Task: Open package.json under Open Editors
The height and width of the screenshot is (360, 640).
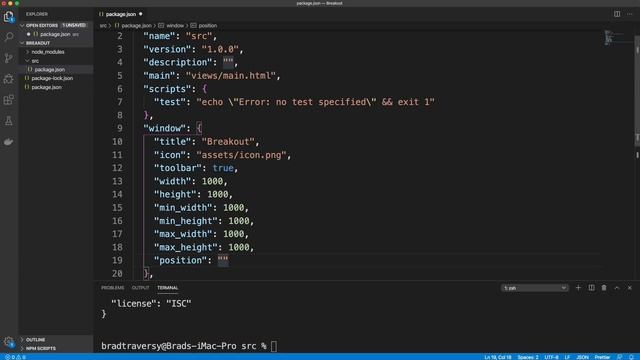Action: tap(55, 34)
